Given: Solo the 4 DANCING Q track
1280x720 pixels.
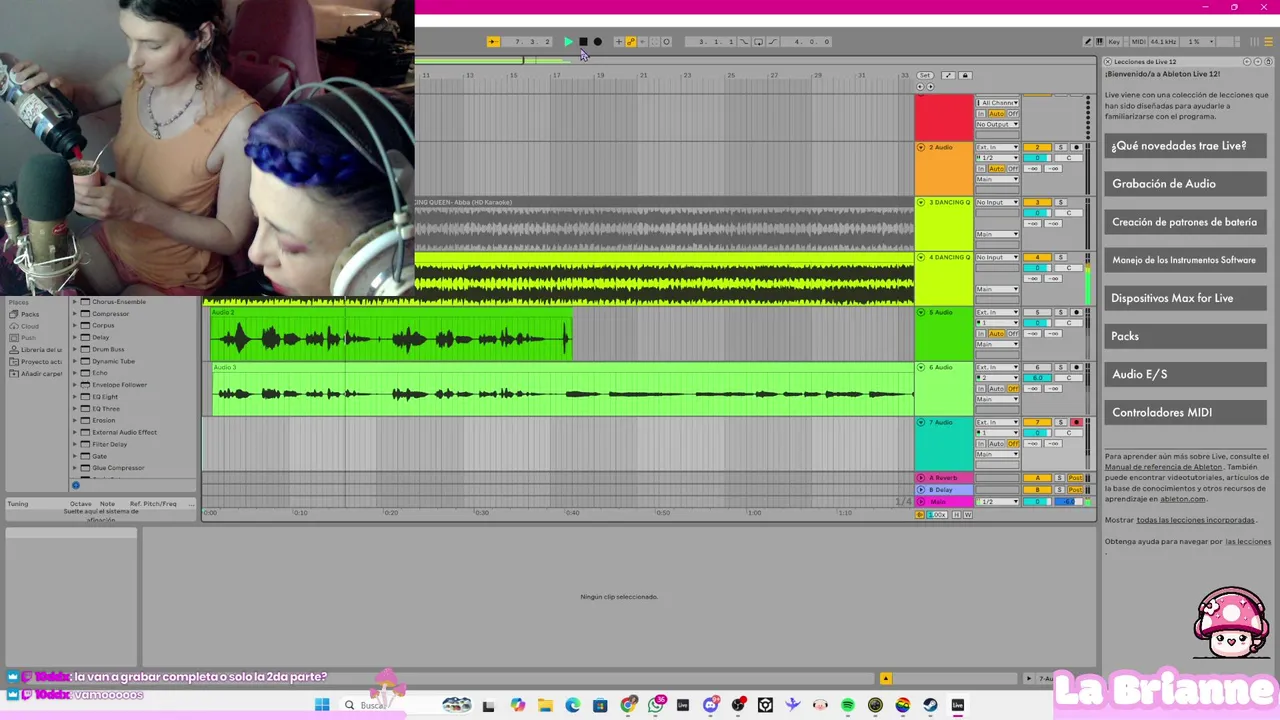Looking at the screenshot, I should click(x=1061, y=257).
